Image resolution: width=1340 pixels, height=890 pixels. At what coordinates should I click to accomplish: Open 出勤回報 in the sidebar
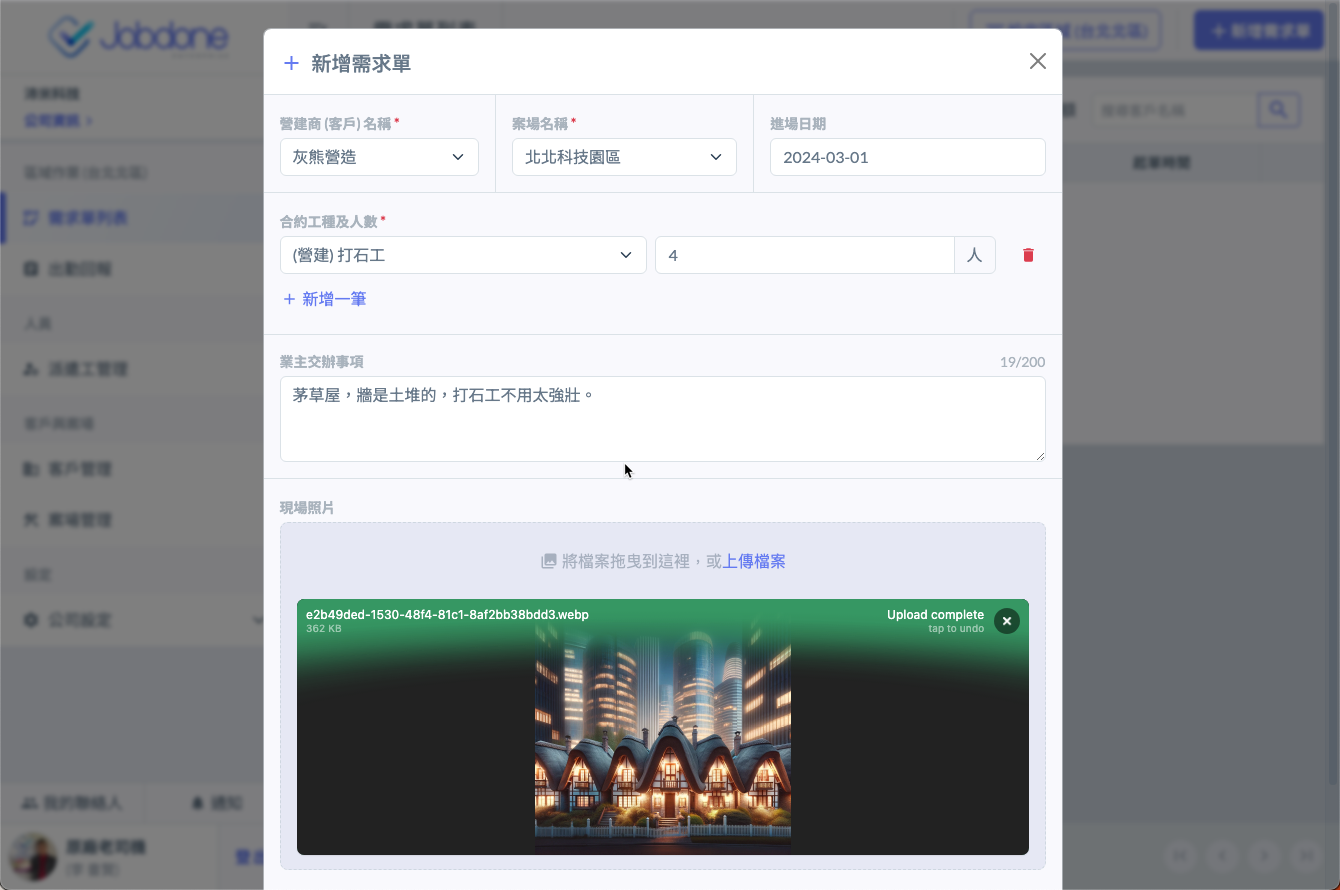coord(80,269)
